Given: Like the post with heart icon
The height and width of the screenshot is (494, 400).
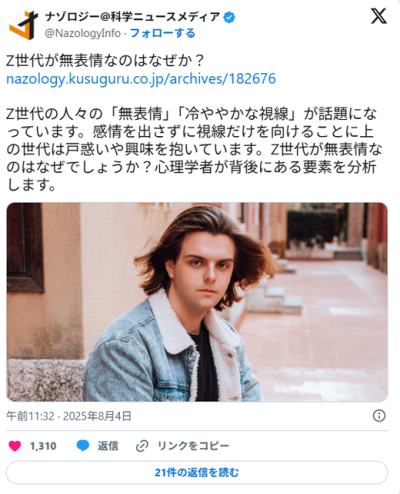Looking at the screenshot, I should point(15,446).
